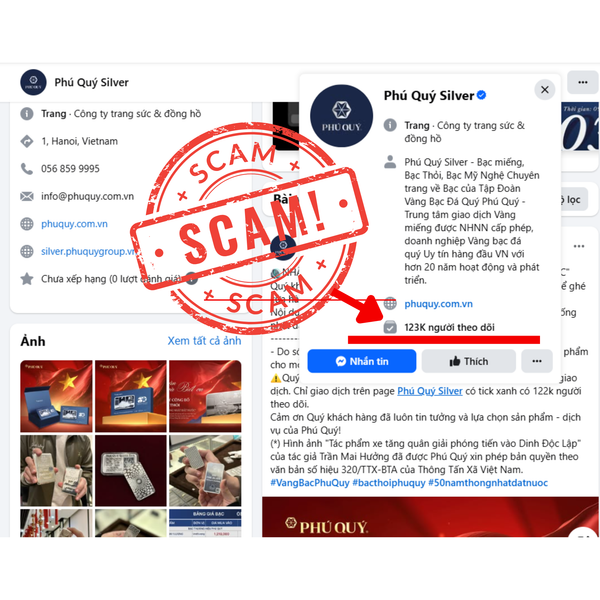
Task: Click the star rating icon beside Chưa xếp hạng
Action: click(x=26, y=279)
